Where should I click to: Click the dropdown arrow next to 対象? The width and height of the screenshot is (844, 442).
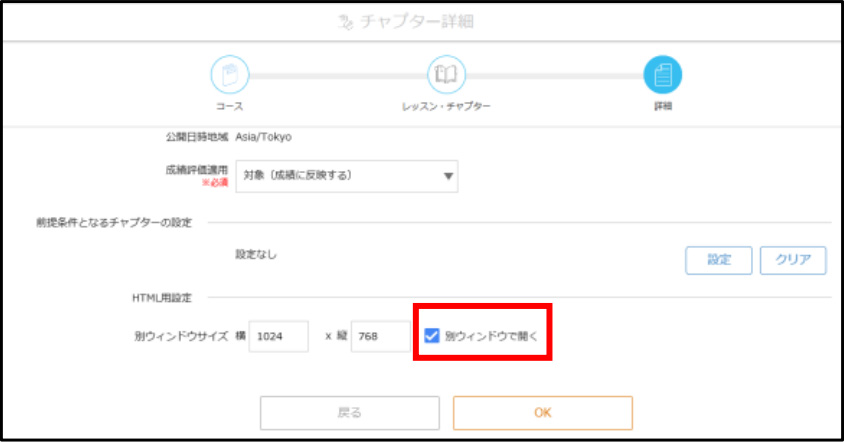pyautogui.click(x=448, y=176)
